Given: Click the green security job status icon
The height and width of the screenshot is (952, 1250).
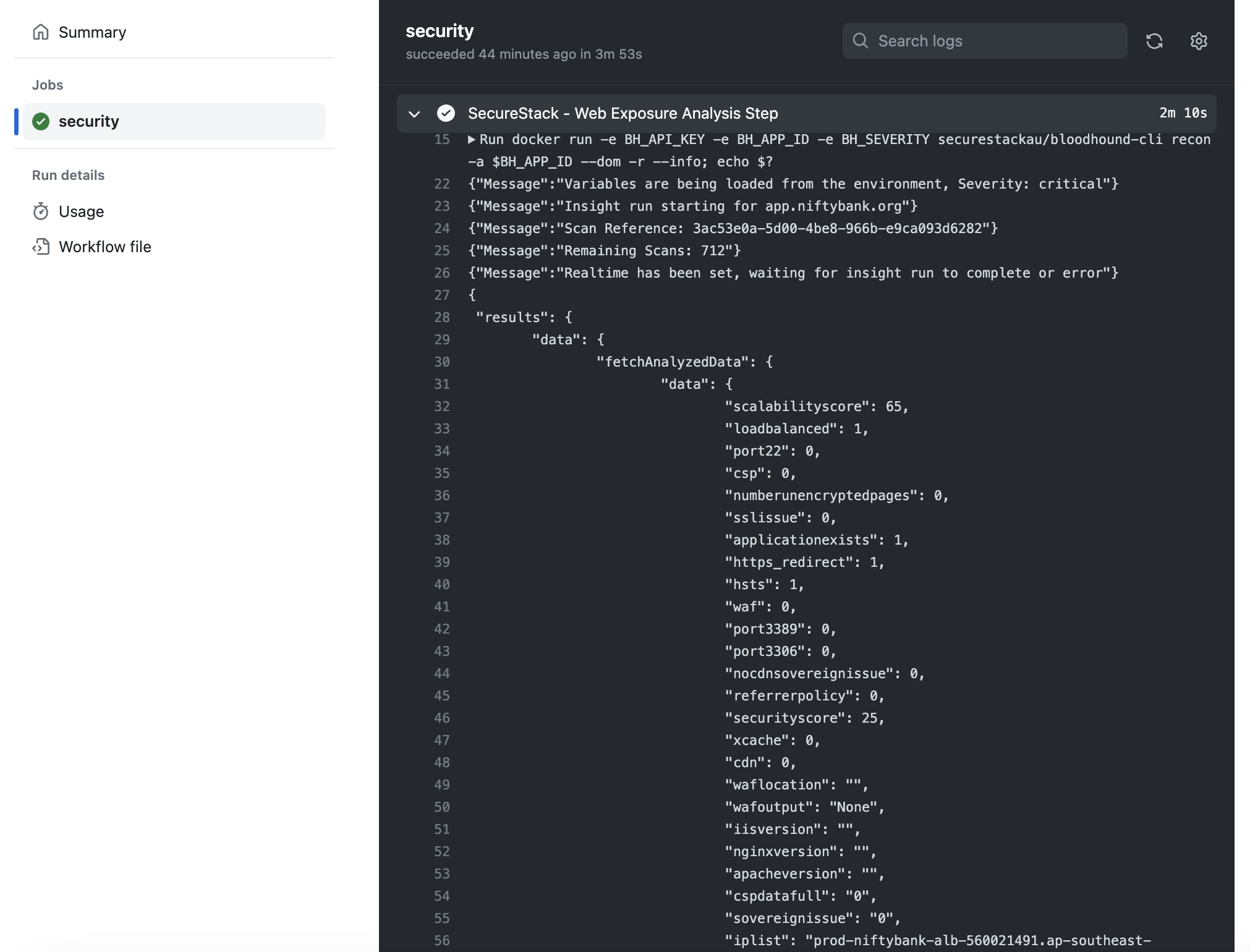Looking at the screenshot, I should pyautogui.click(x=41, y=122).
